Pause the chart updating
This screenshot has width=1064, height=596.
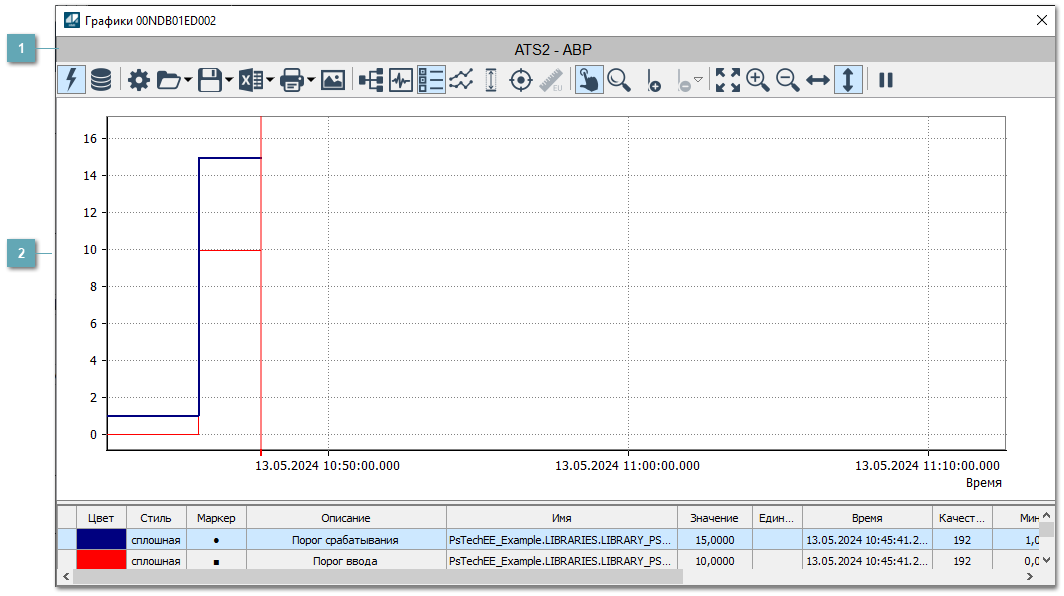coord(885,80)
